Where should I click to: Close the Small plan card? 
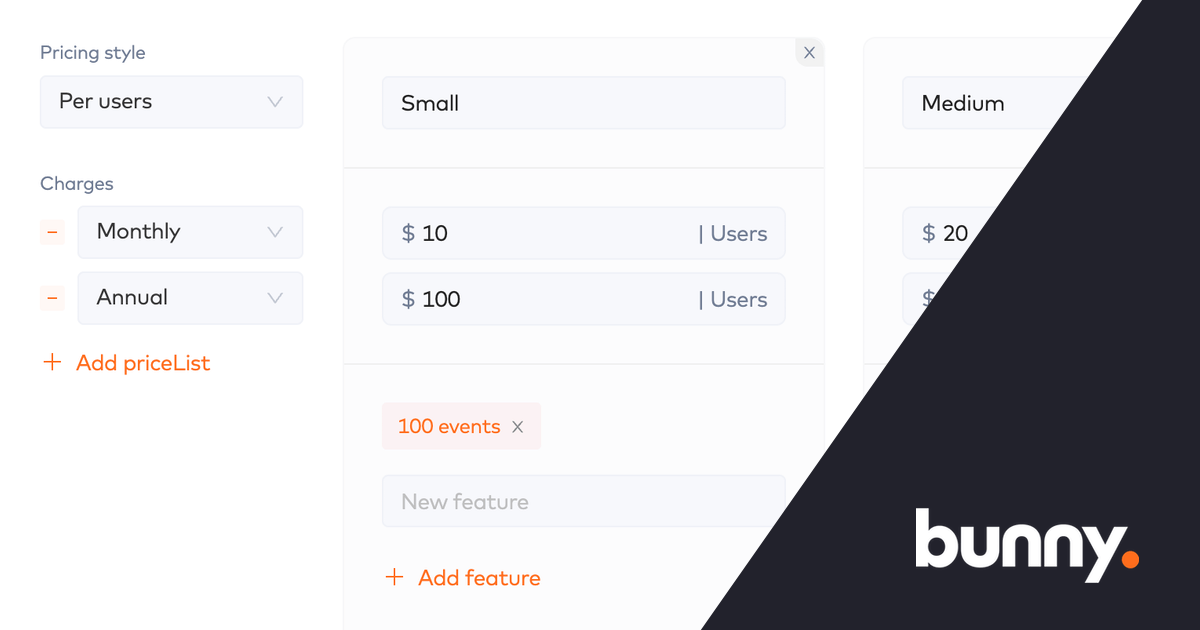(x=809, y=52)
